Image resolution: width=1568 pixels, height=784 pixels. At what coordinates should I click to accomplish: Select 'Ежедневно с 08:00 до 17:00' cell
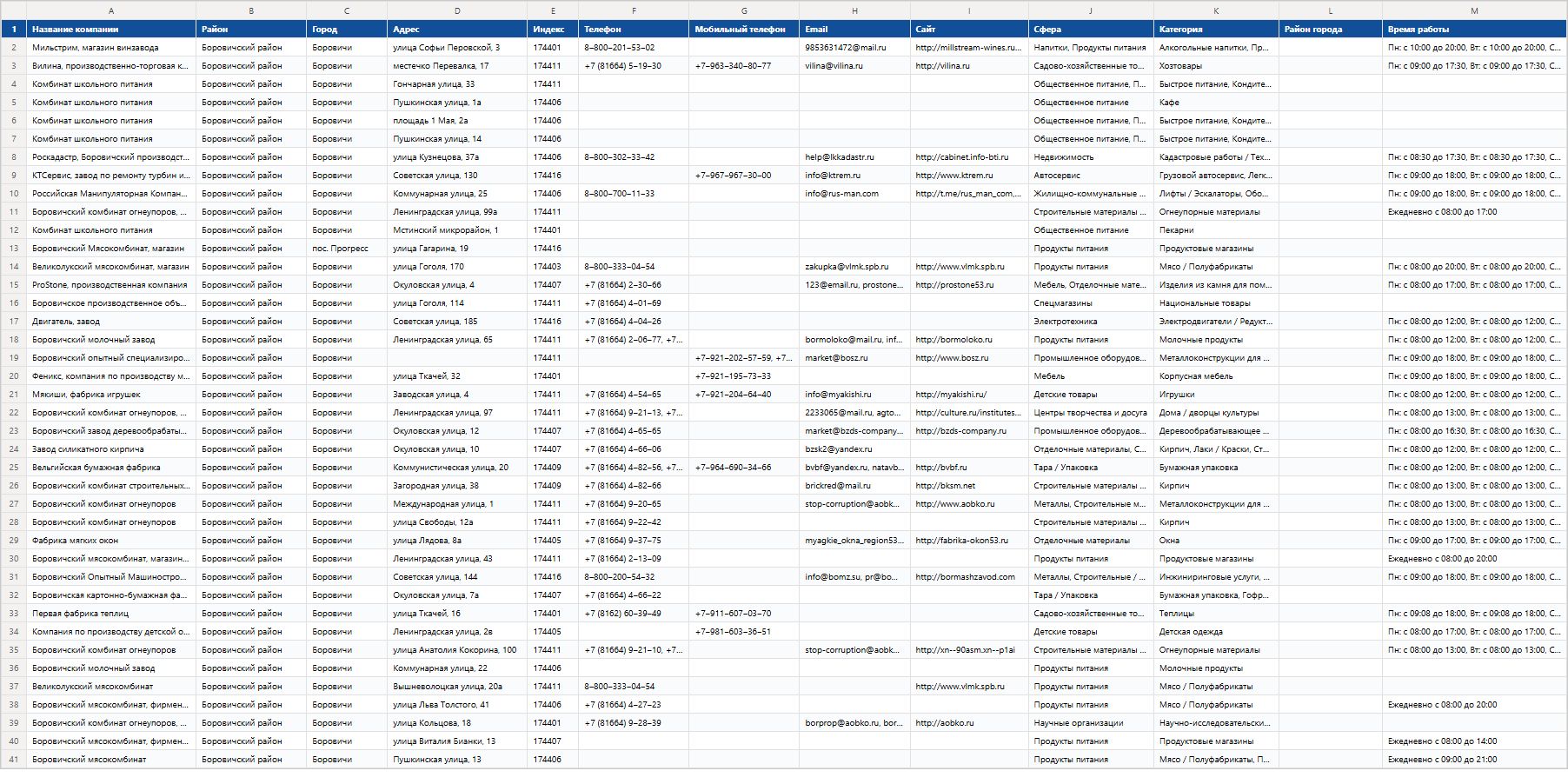coord(1474,212)
